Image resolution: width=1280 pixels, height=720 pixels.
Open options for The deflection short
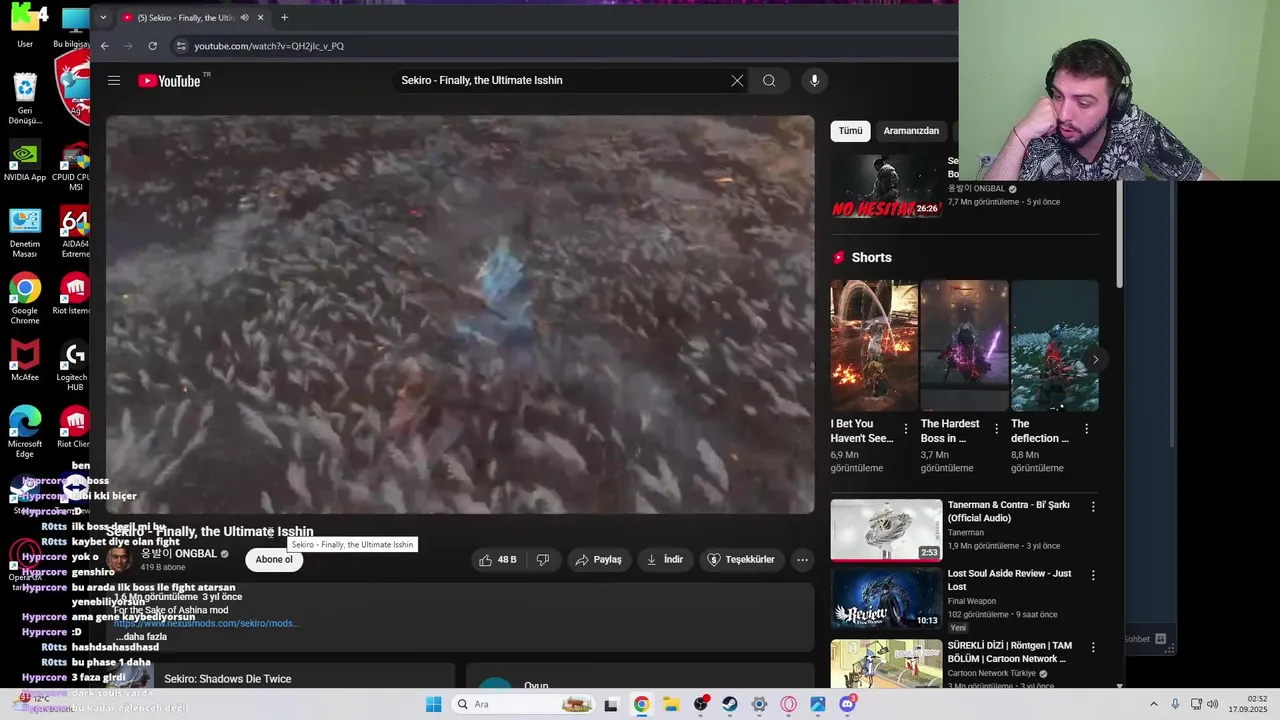point(1086,429)
